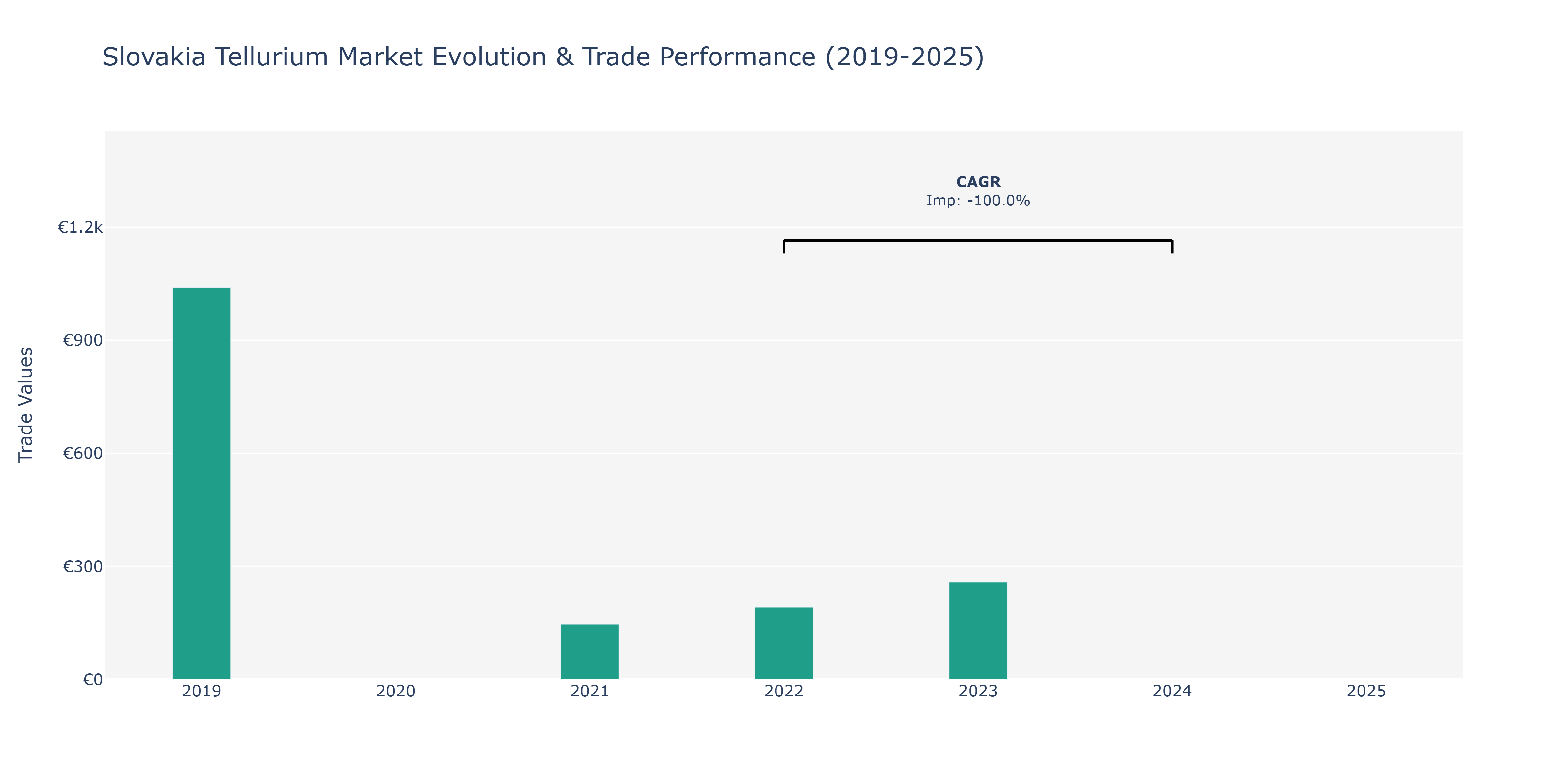Click the 'Trade Values' y-axis title
Viewport: 1568px width, 784px height.
tap(25, 405)
